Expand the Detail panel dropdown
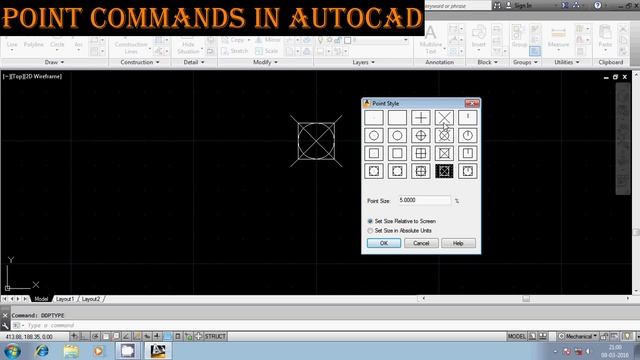640x360 pixels. (194, 62)
